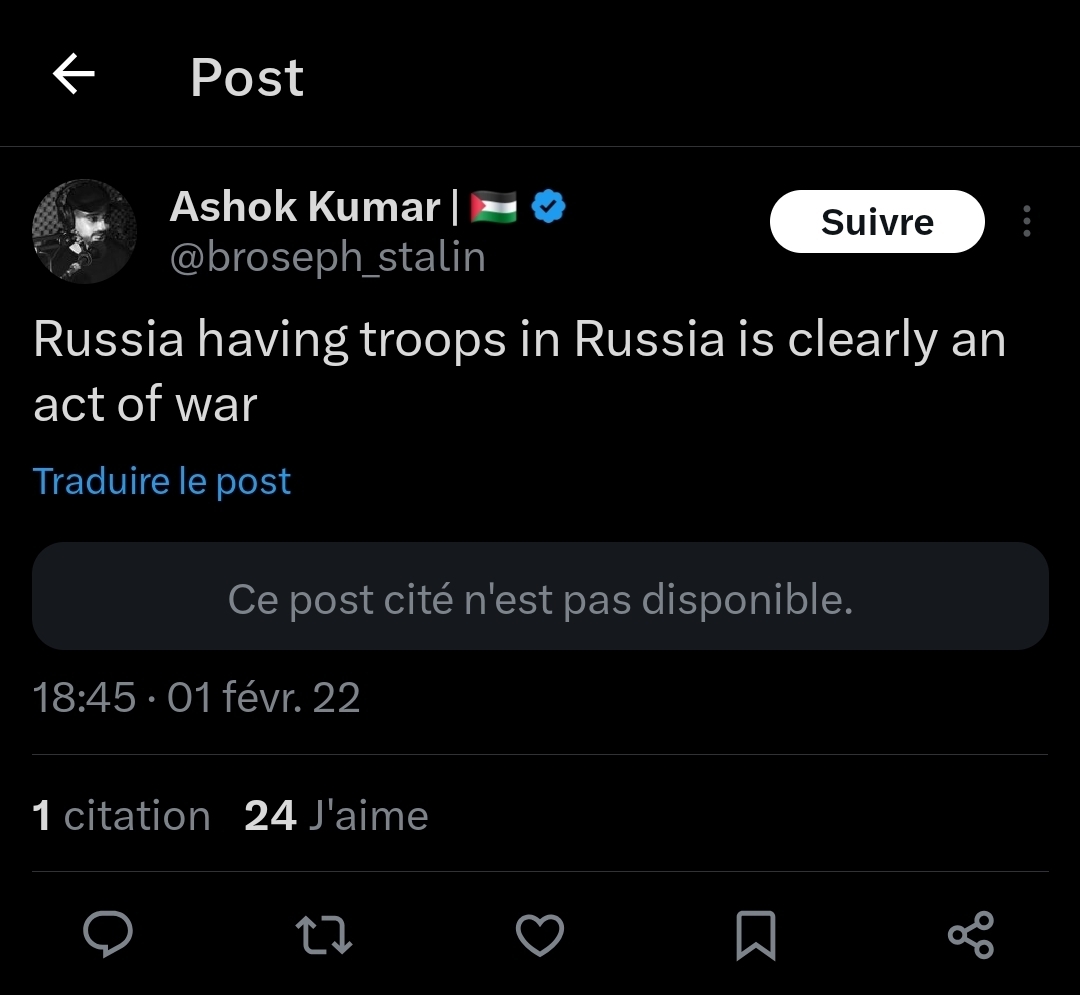
Task: Click the blue verified badge
Action: pyautogui.click(x=549, y=207)
